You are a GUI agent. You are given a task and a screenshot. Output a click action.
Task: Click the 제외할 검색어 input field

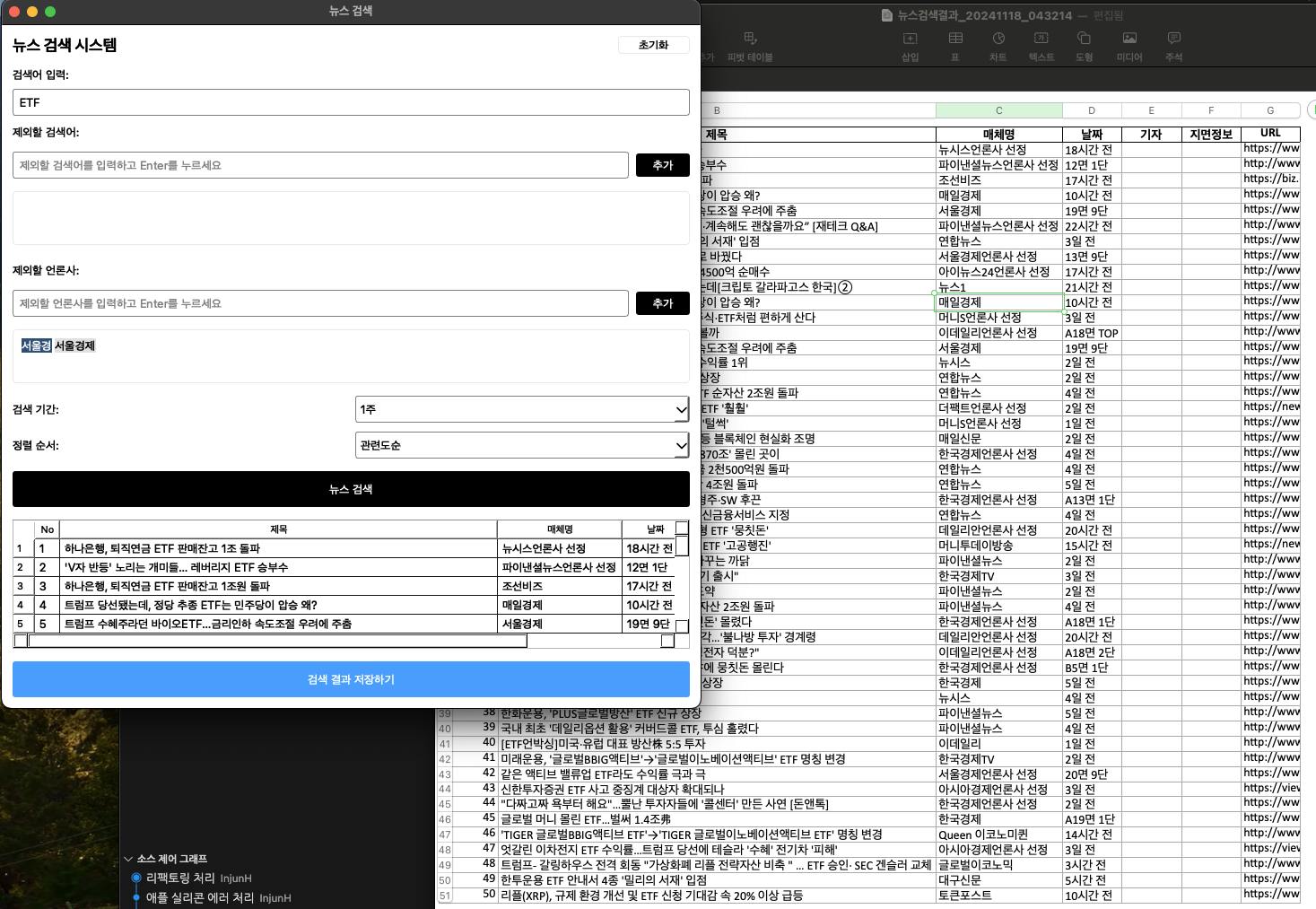click(320, 165)
